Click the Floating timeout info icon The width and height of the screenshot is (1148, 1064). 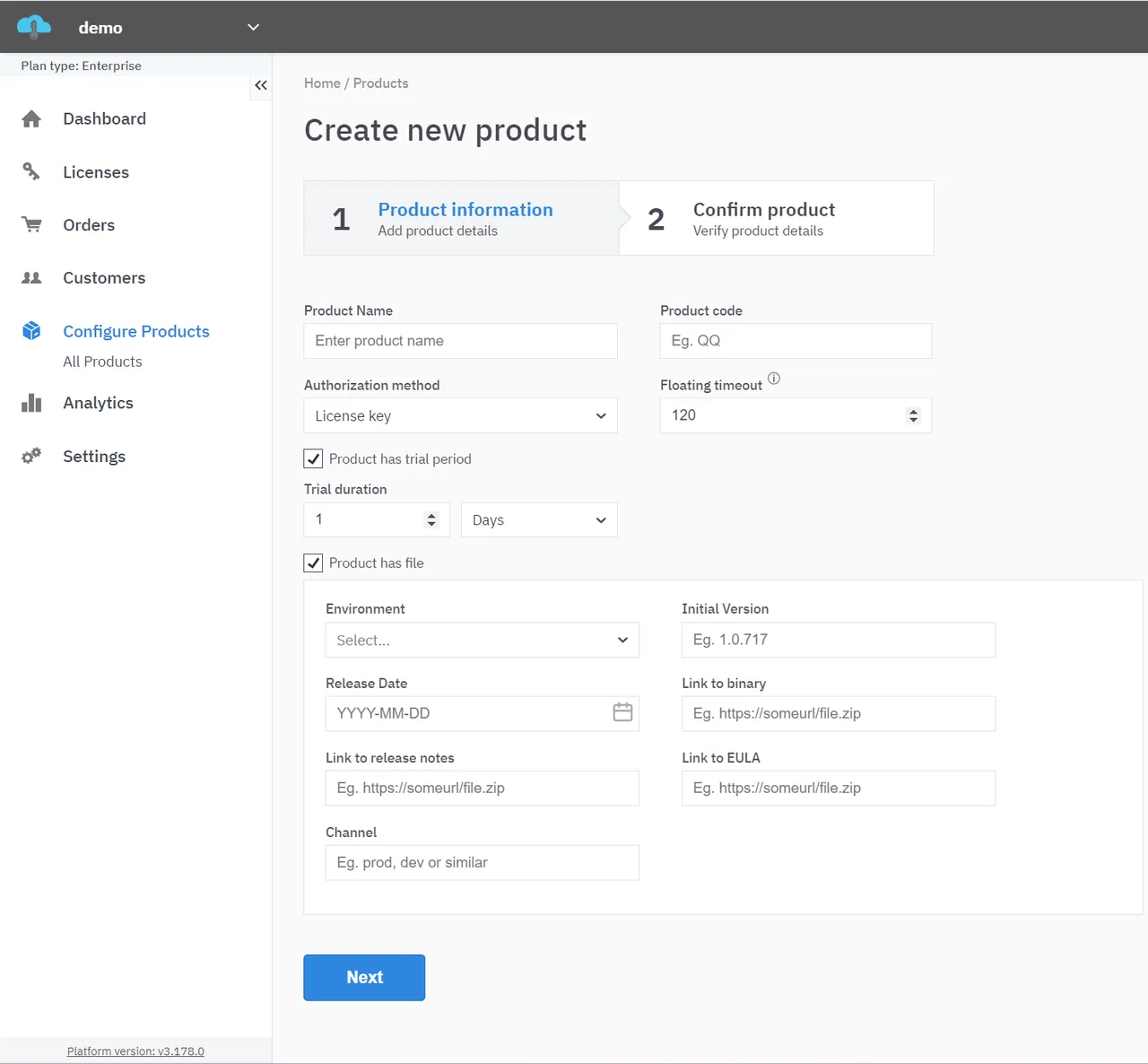773,379
